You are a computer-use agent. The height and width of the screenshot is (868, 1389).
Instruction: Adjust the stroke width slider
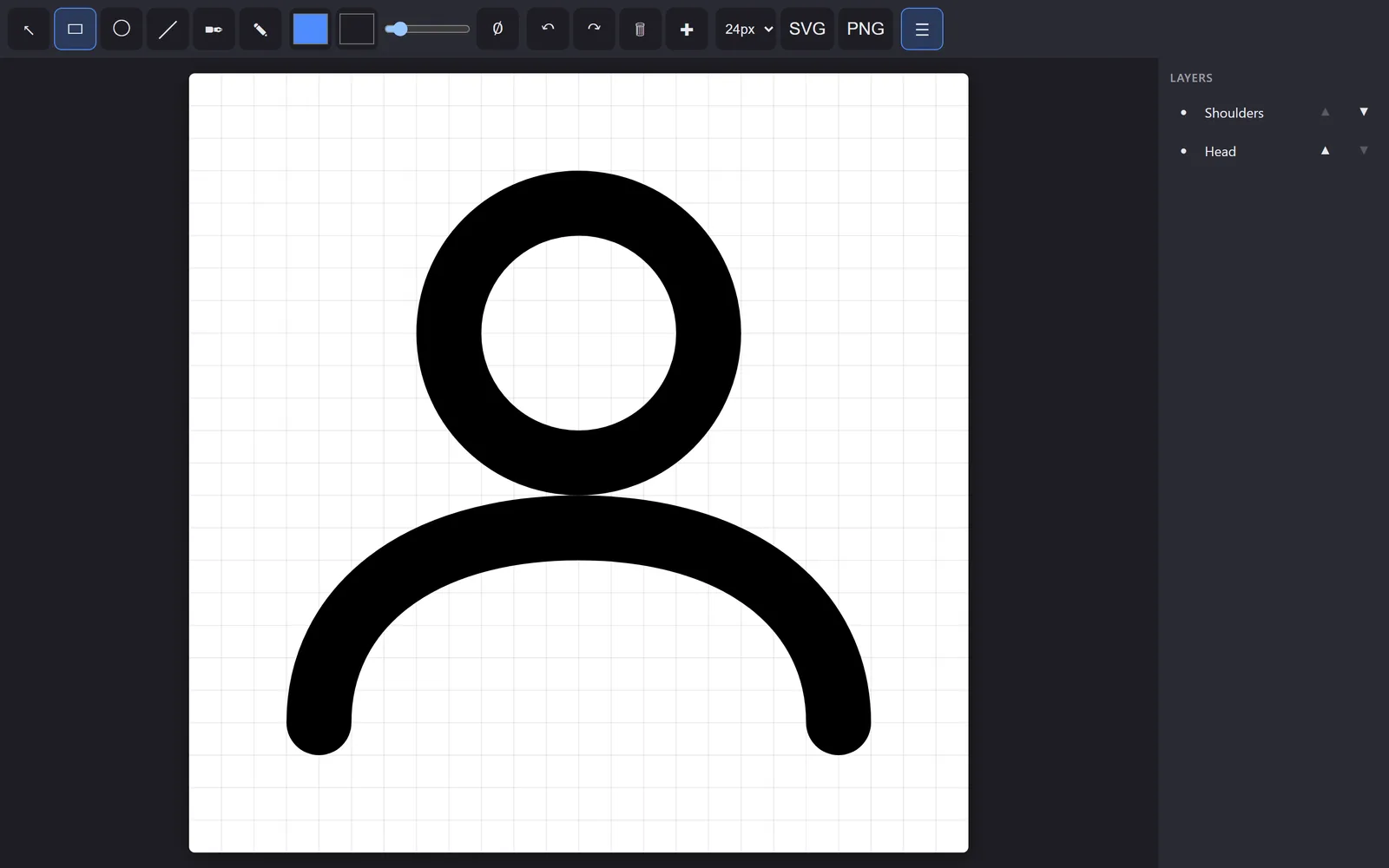tap(427, 30)
